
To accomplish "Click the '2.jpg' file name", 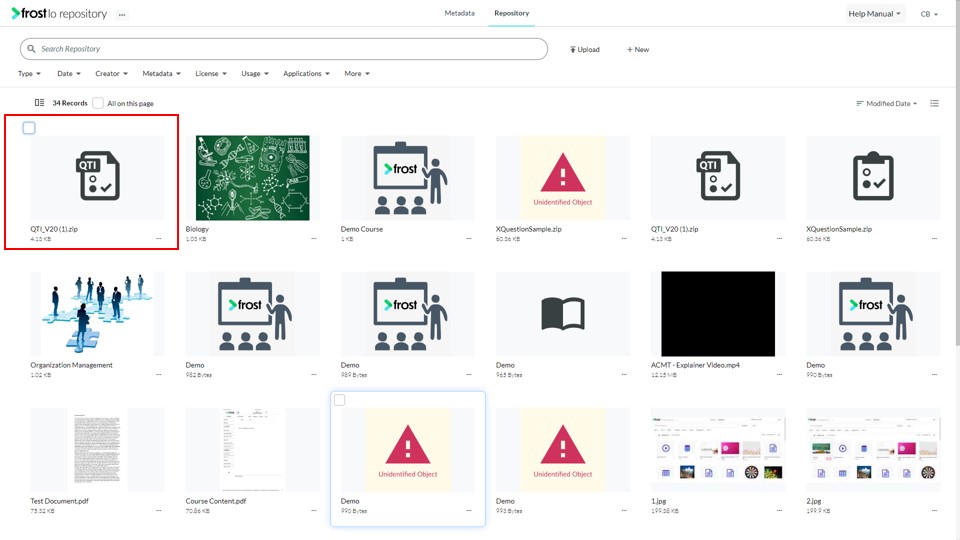I will (x=814, y=501).
